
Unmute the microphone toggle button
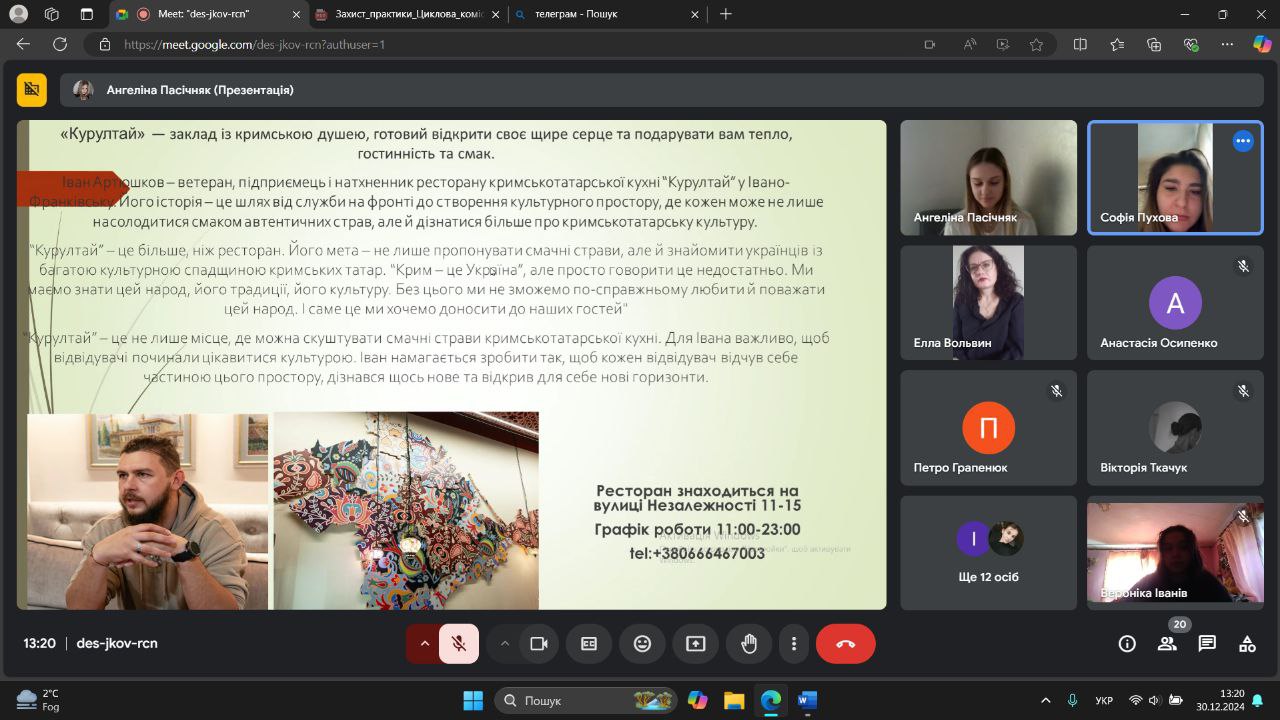(459, 644)
